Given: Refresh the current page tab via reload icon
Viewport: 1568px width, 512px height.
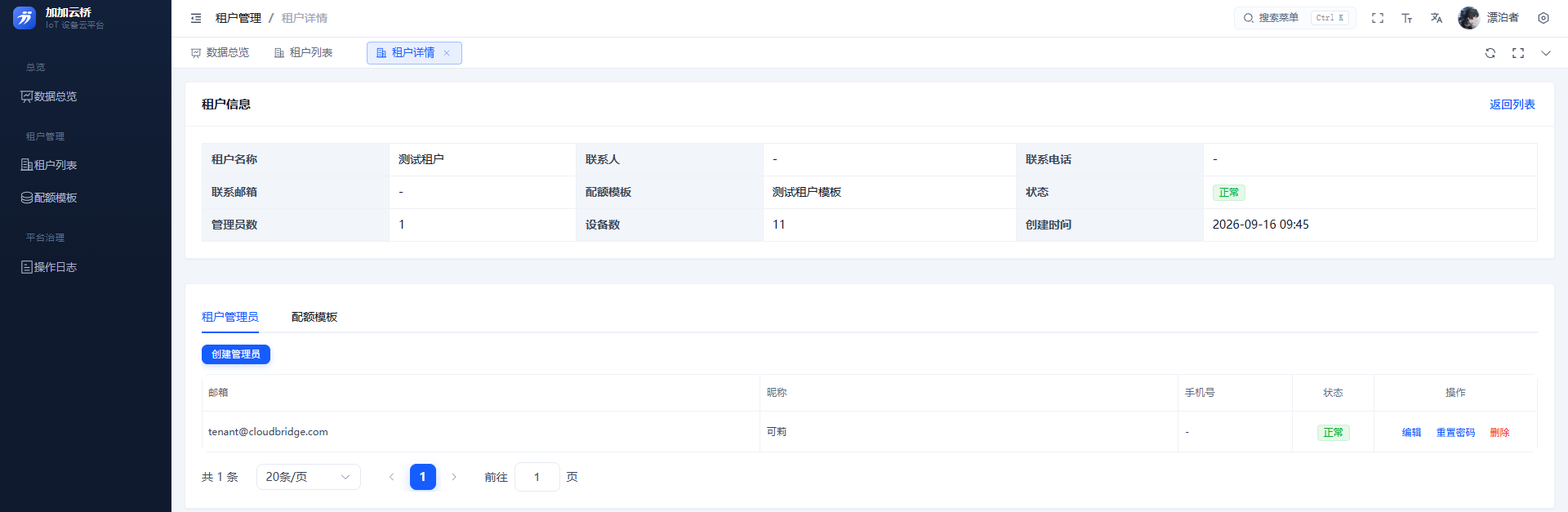Looking at the screenshot, I should pyautogui.click(x=1490, y=53).
